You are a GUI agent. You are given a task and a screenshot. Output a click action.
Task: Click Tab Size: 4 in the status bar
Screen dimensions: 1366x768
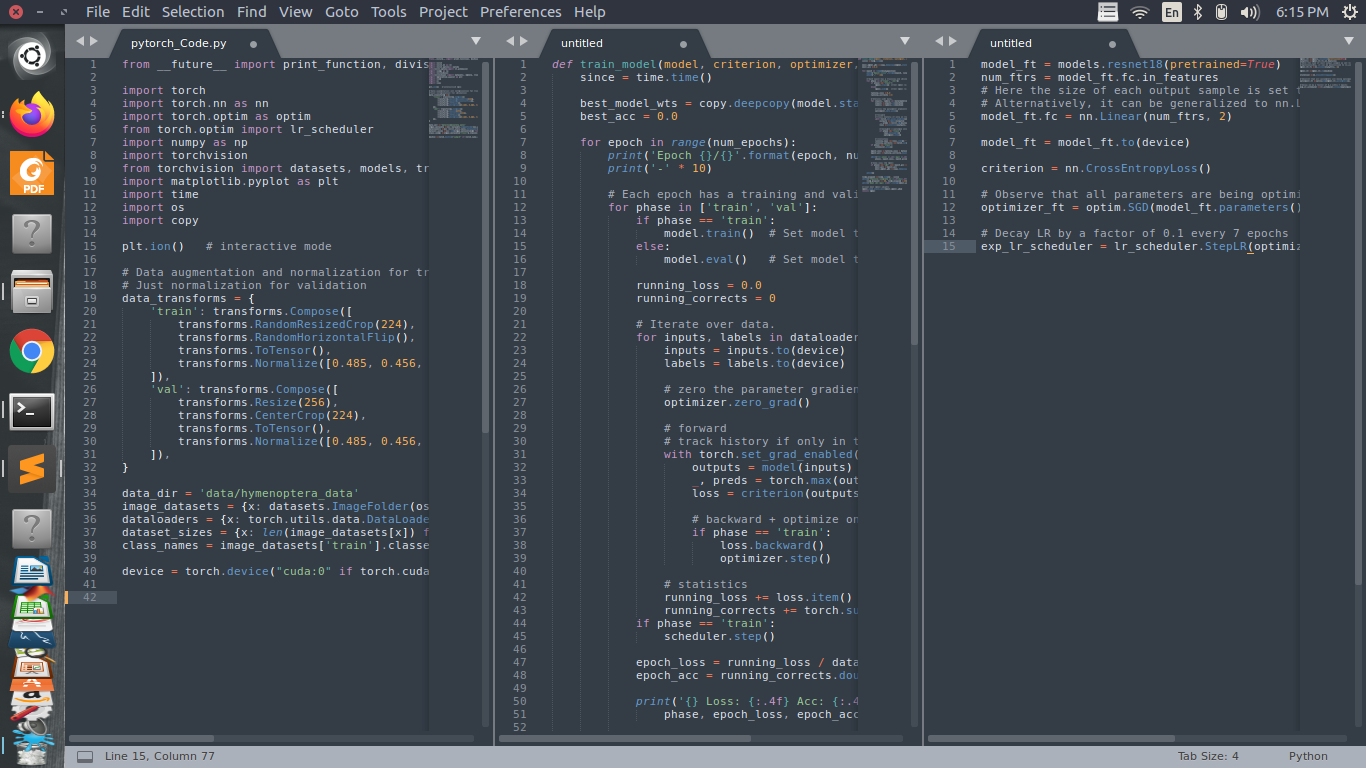[x=1207, y=756]
